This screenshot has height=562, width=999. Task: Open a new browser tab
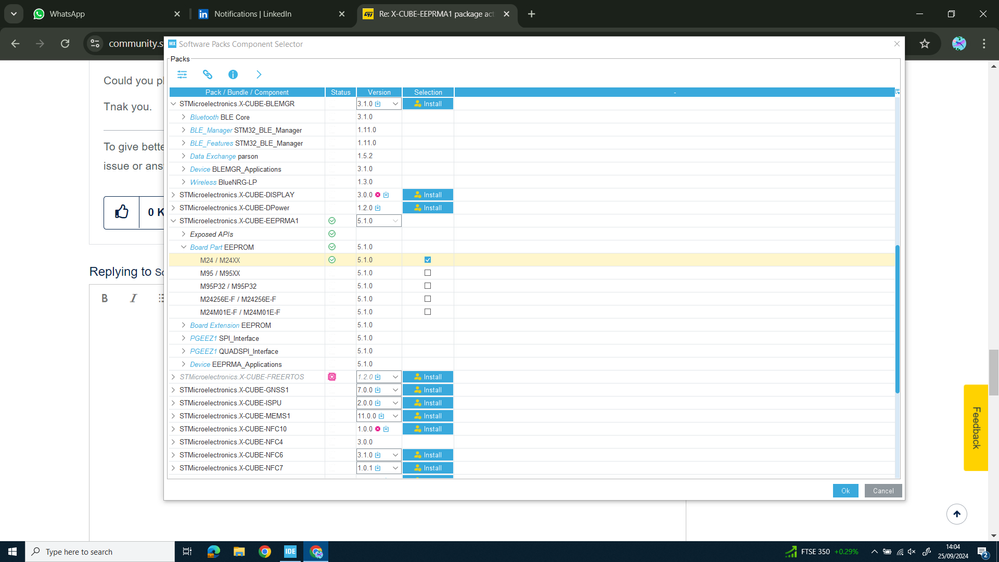click(531, 13)
